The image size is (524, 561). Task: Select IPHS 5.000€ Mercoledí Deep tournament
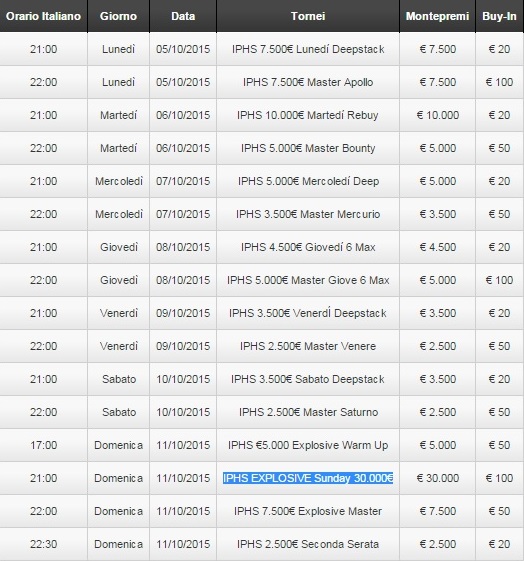coord(308,181)
